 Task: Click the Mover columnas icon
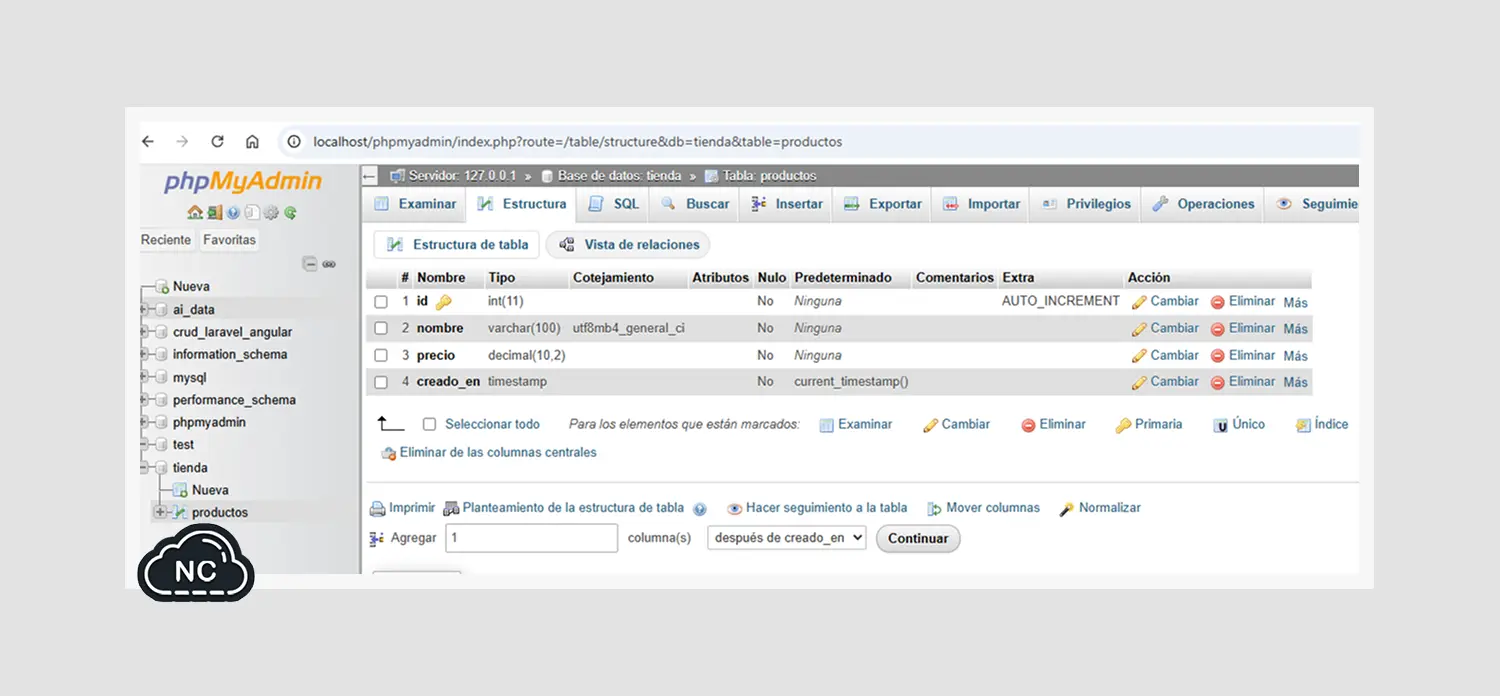[x=935, y=509]
